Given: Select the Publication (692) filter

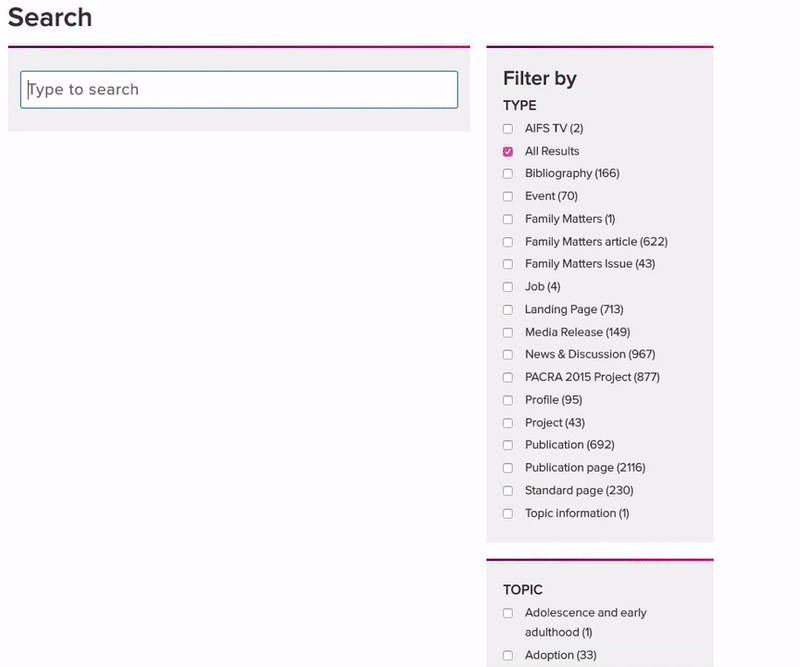Looking at the screenshot, I should tap(508, 446).
